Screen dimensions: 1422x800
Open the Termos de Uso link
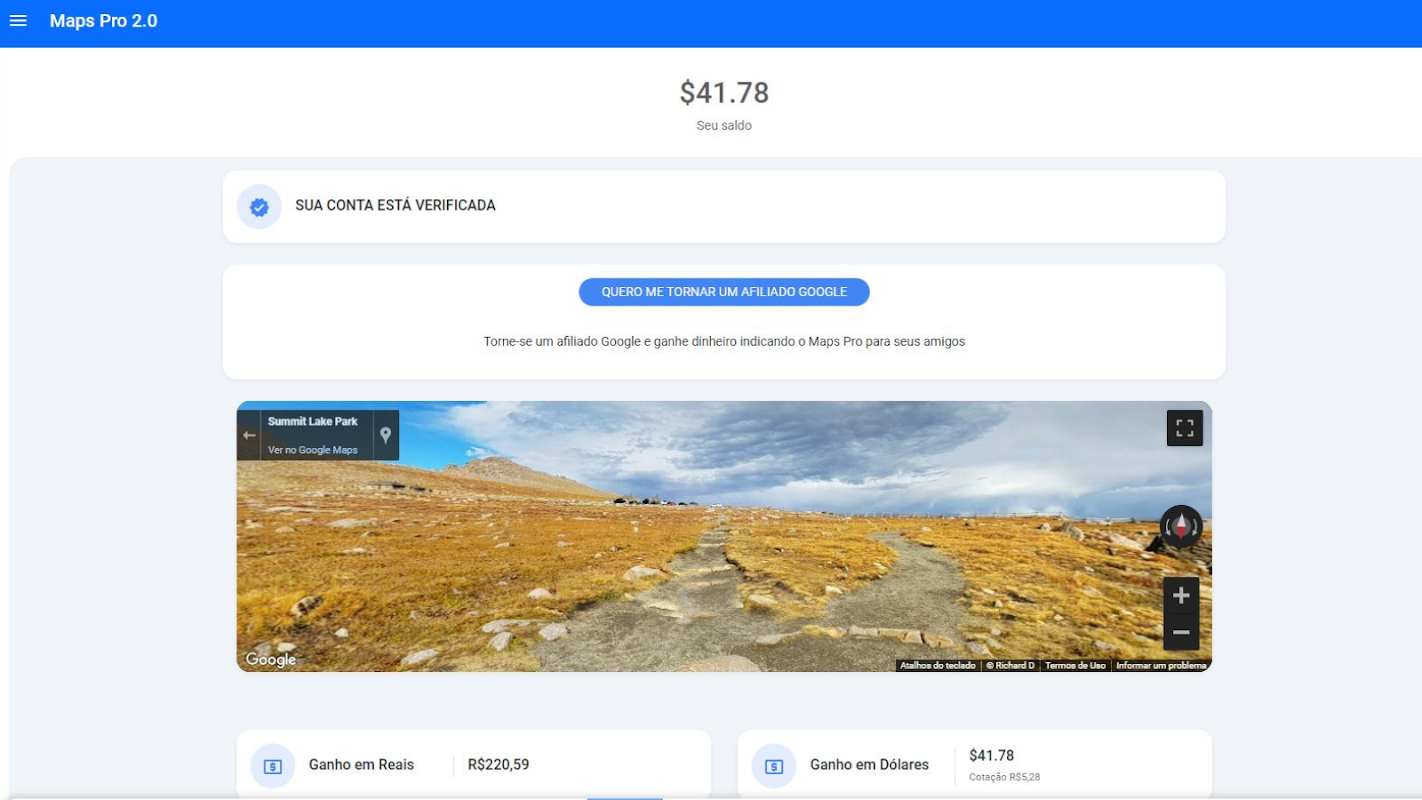coord(1076,666)
